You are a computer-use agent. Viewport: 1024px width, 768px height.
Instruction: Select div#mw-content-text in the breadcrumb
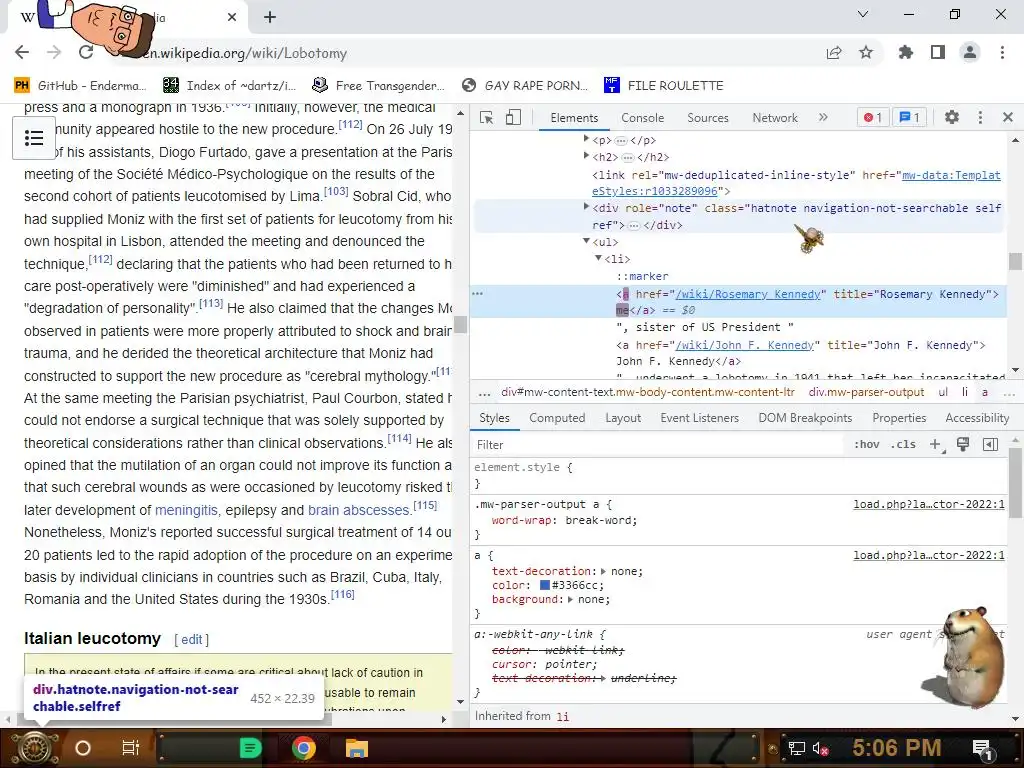click(648, 392)
